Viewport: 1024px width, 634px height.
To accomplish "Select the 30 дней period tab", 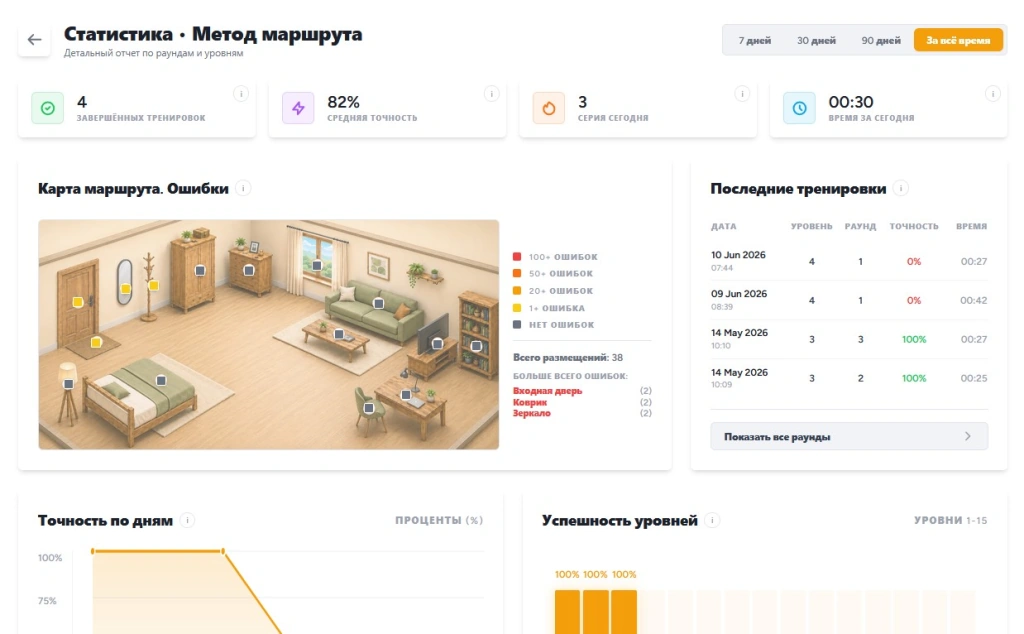I will [x=816, y=40].
